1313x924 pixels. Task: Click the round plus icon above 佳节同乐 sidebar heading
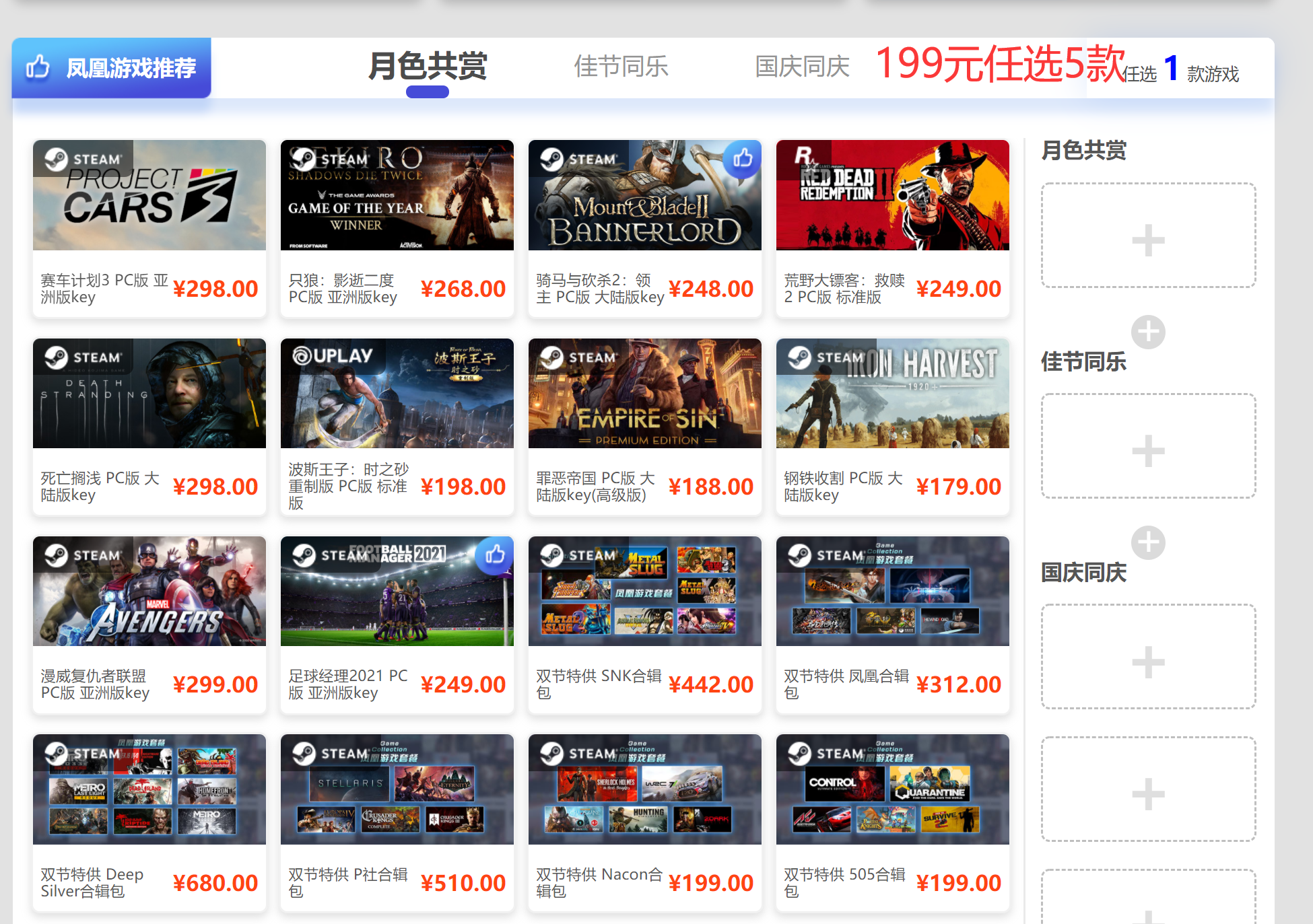tap(1148, 332)
